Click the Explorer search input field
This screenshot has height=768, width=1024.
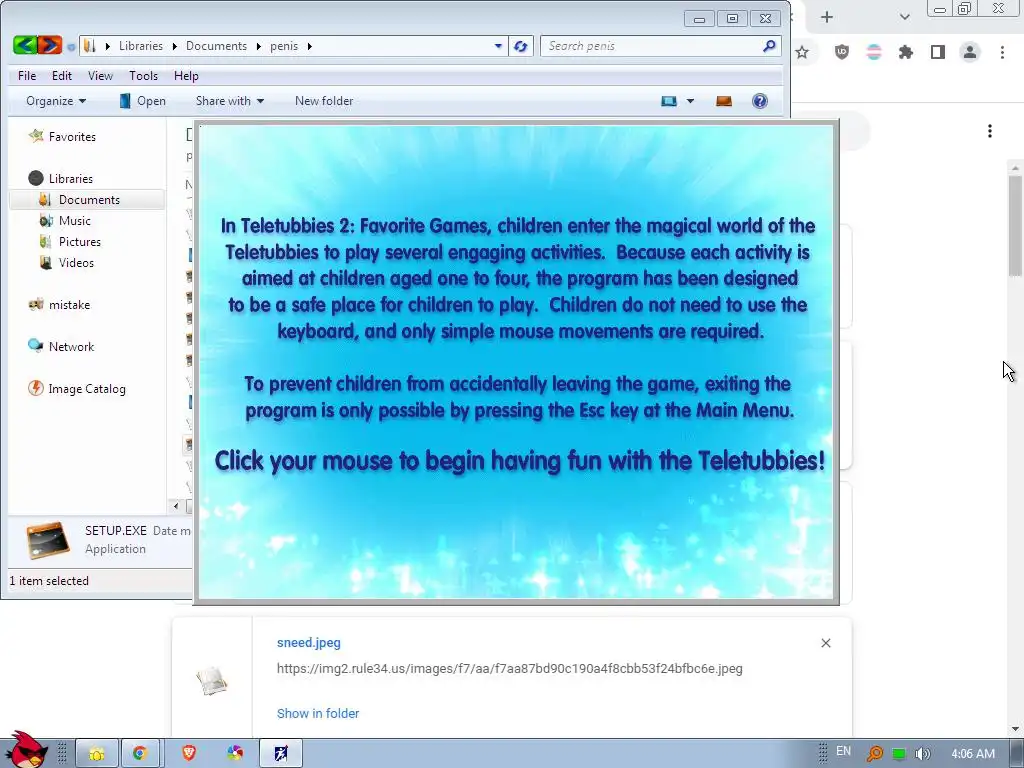[653, 46]
